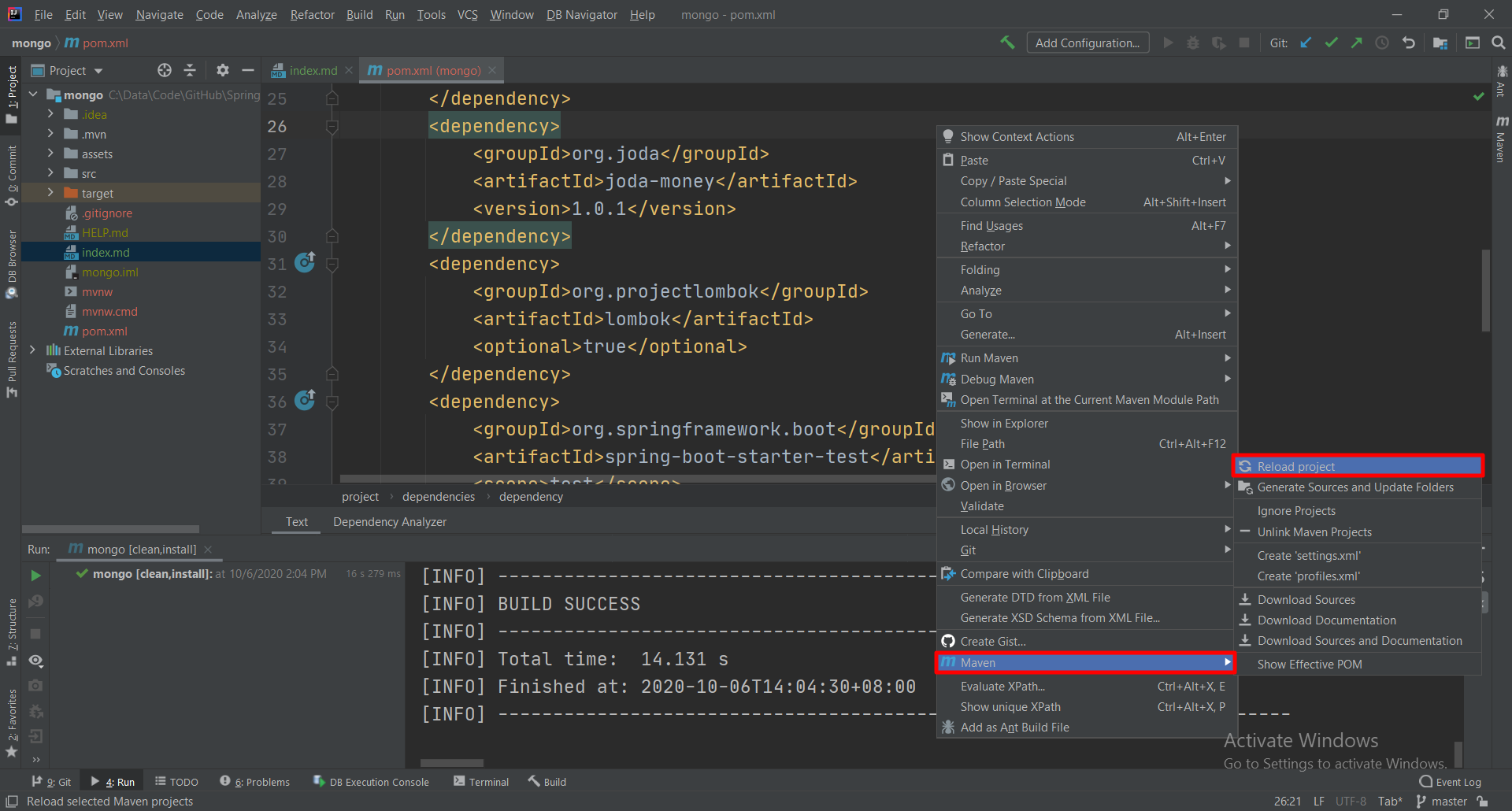
Task: Expand the target folder
Action: [50, 193]
